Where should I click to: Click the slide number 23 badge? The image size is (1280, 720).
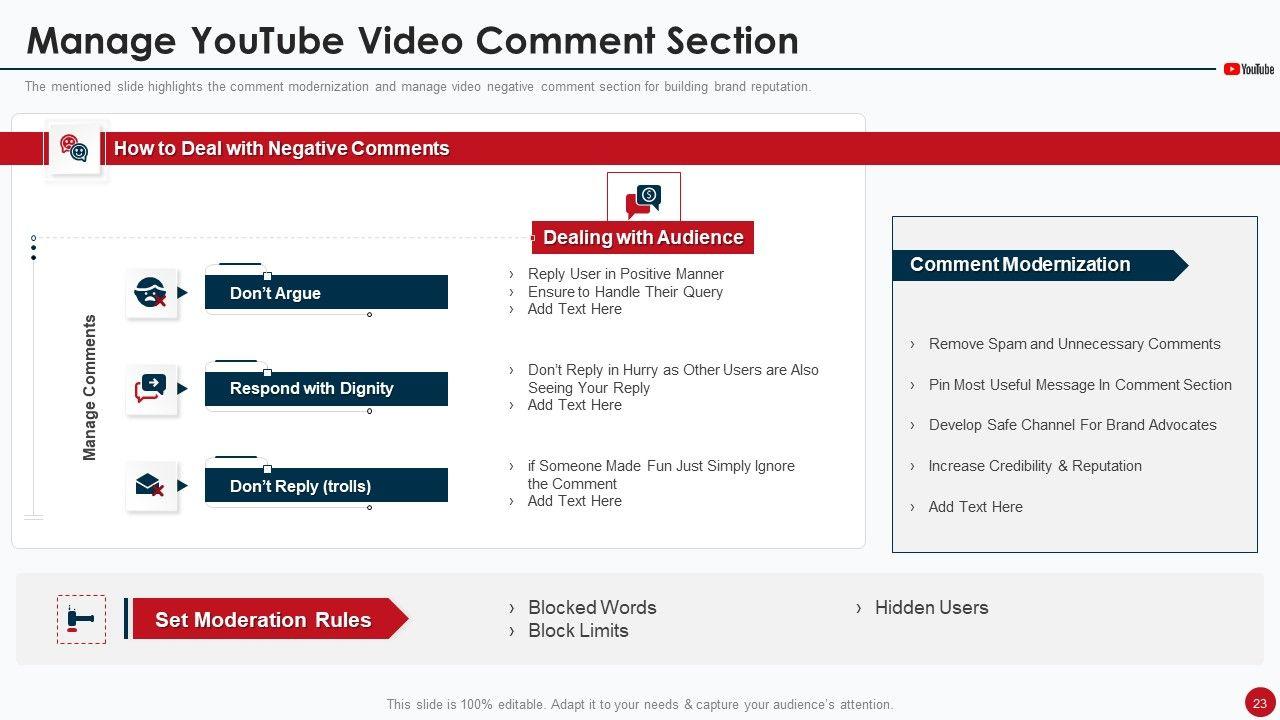click(1259, 701)
